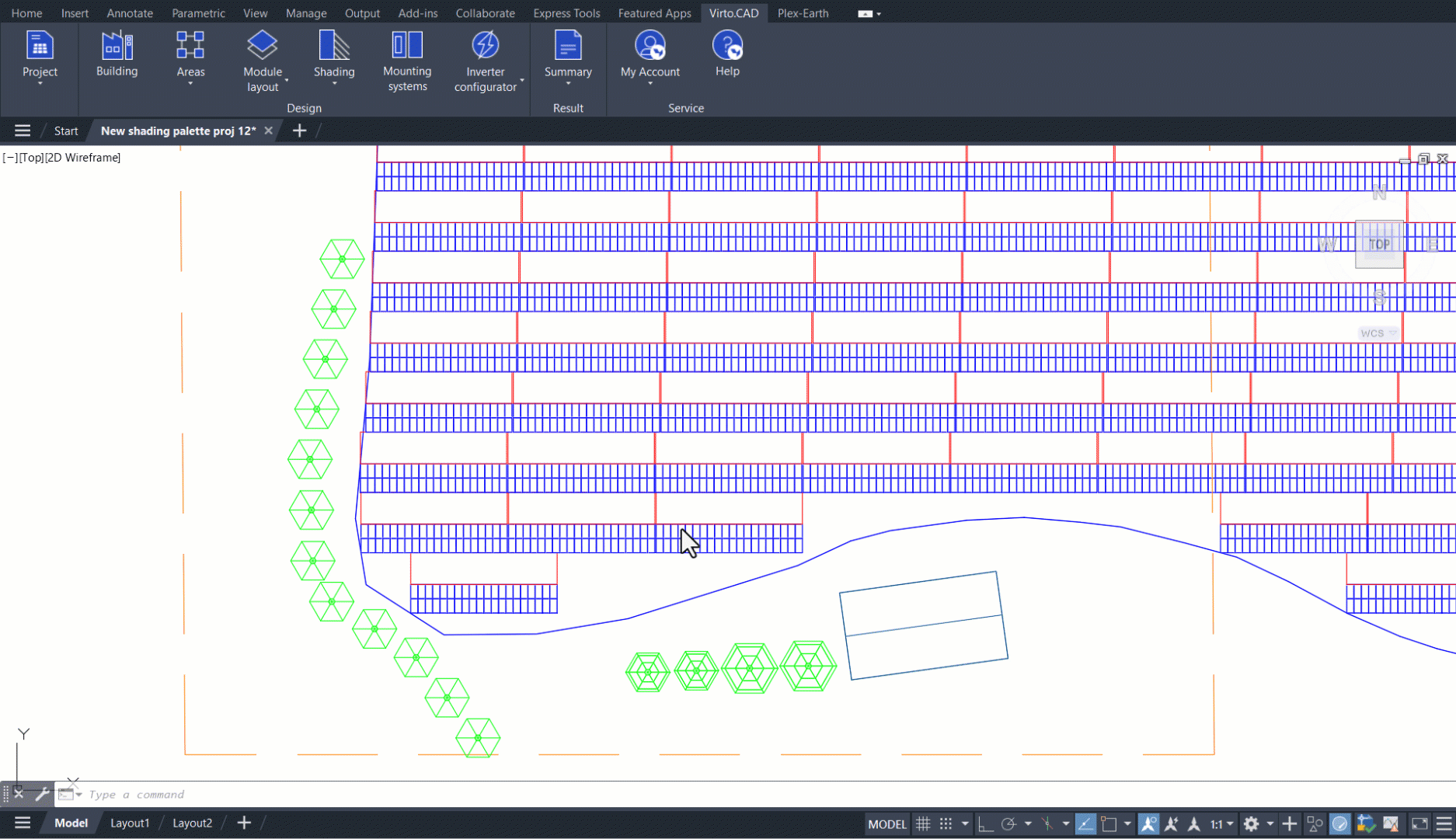Click the MODEL space button
Viewport: 1456px width, 839px height.
pos(886,824)
